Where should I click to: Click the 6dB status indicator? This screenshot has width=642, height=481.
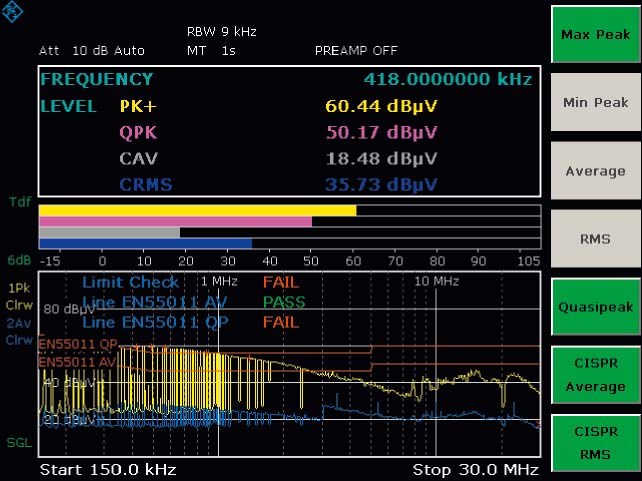pos(19,260)
